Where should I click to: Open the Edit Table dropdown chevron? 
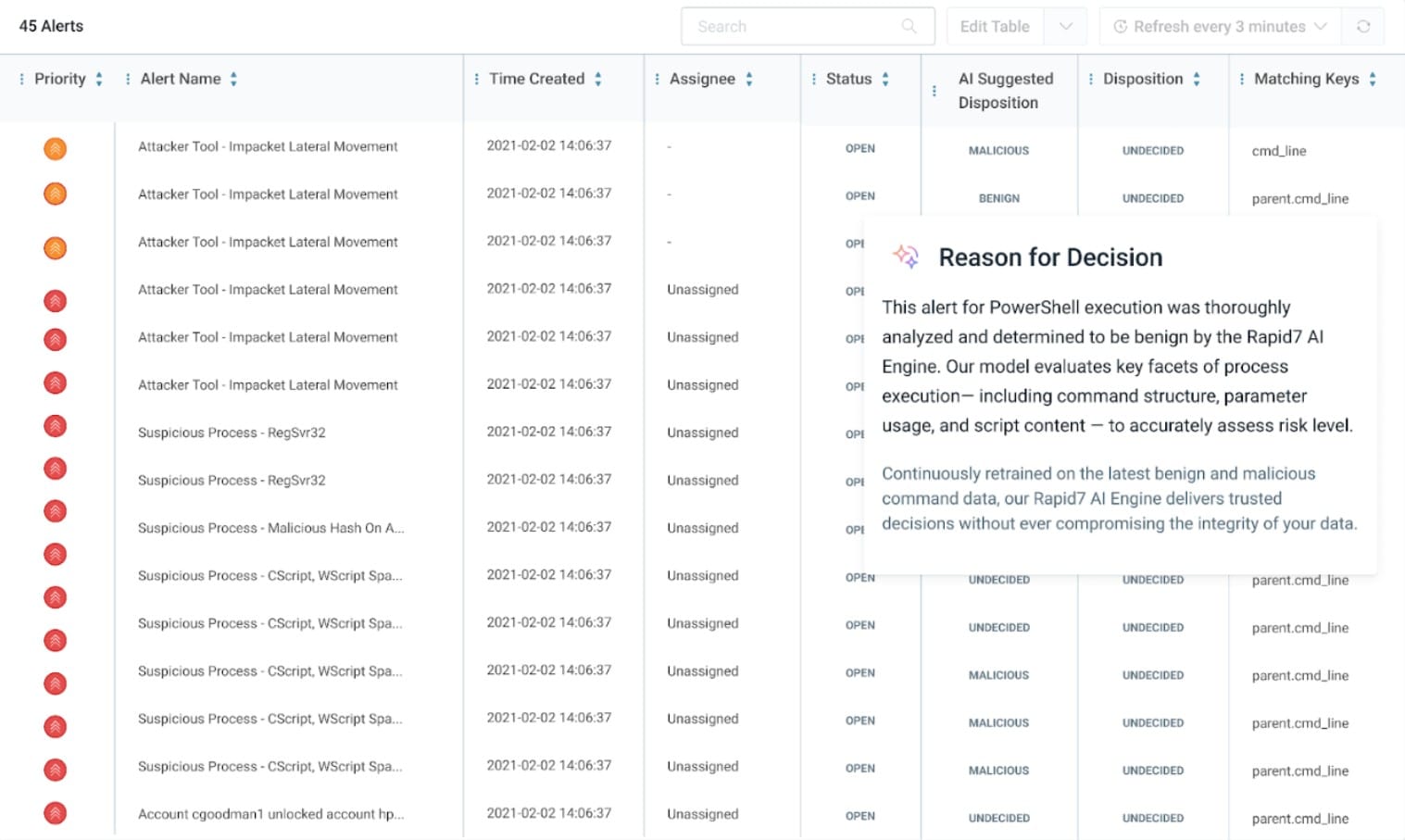tap(1066, 26)
